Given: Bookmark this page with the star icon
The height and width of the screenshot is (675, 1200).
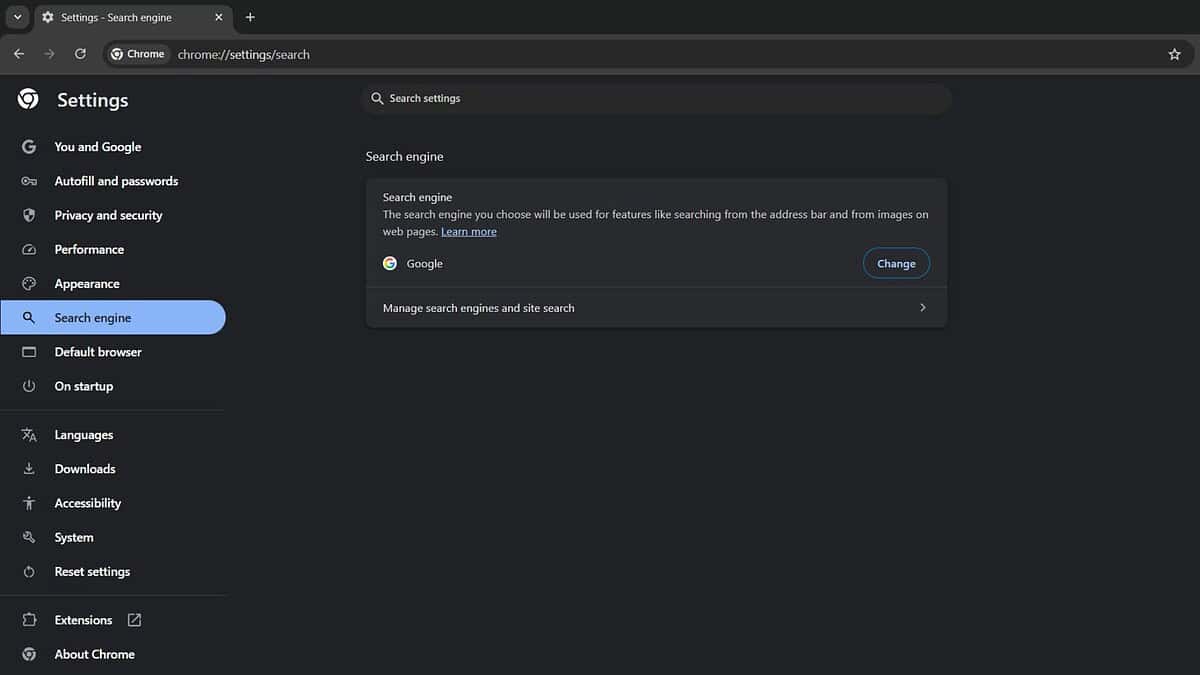Looking at the screenshot, I should pos(1174,54).
